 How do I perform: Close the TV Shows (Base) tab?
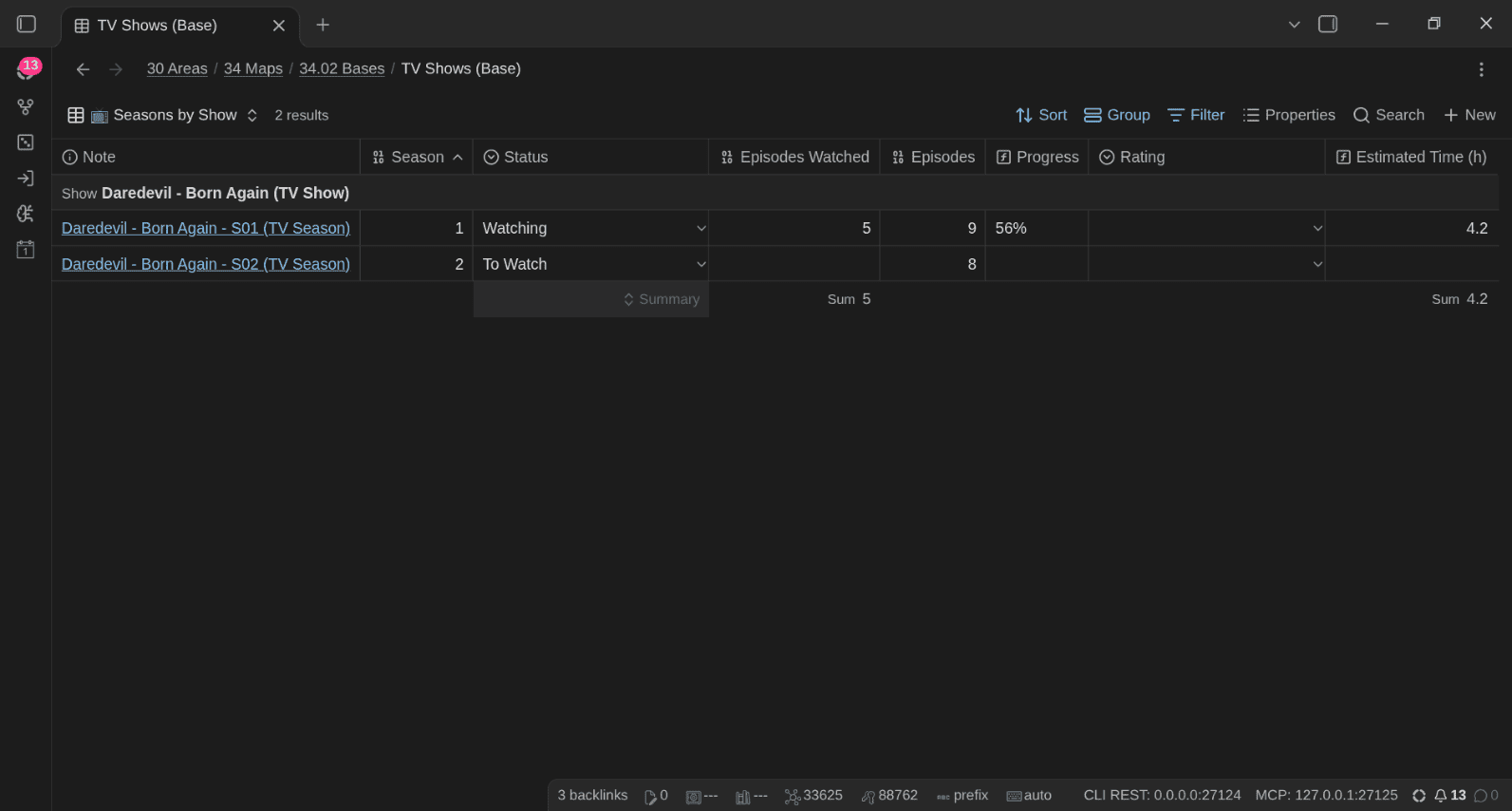[x=279, y=26]
